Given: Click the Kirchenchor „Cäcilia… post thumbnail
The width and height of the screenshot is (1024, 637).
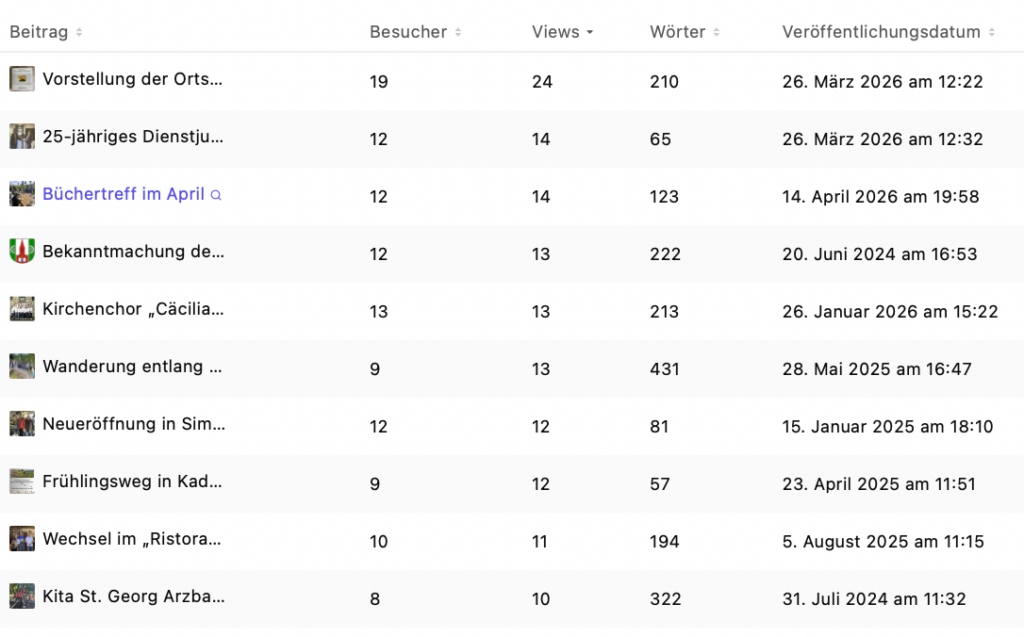Looking at the screenshot, I should point(22,310).
